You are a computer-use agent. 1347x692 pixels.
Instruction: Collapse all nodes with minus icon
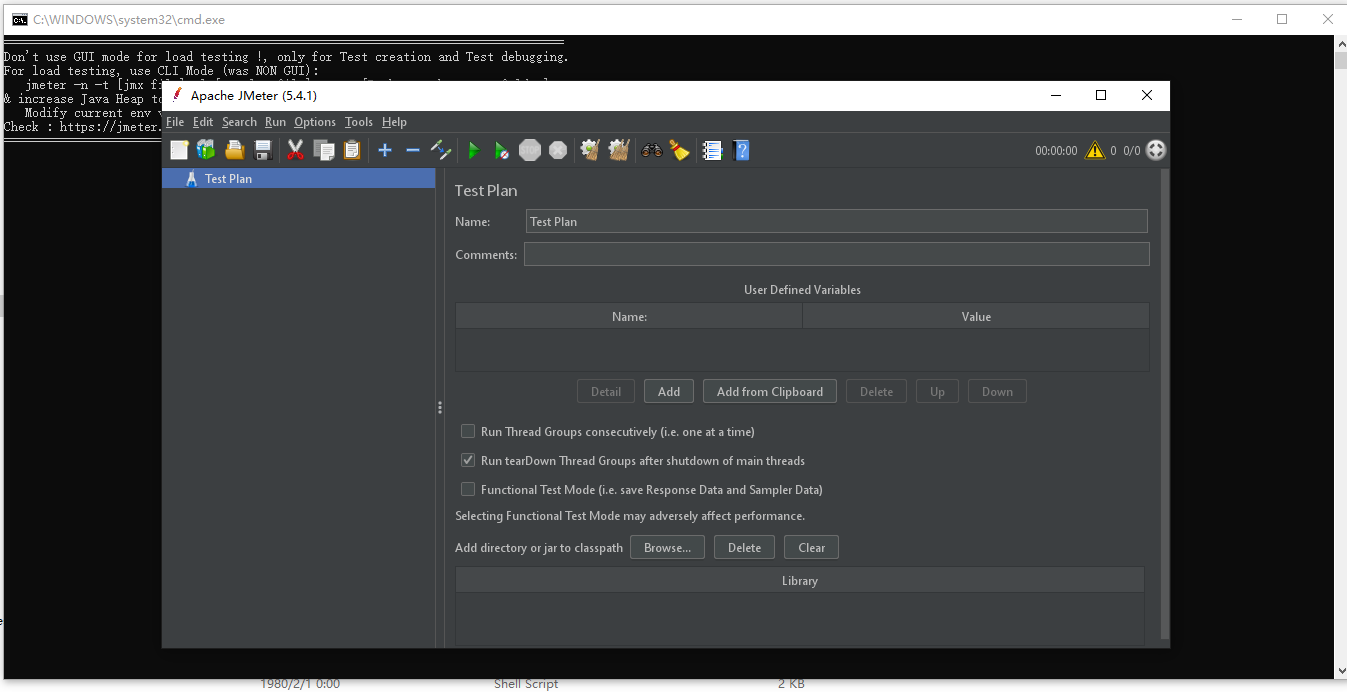413,150
